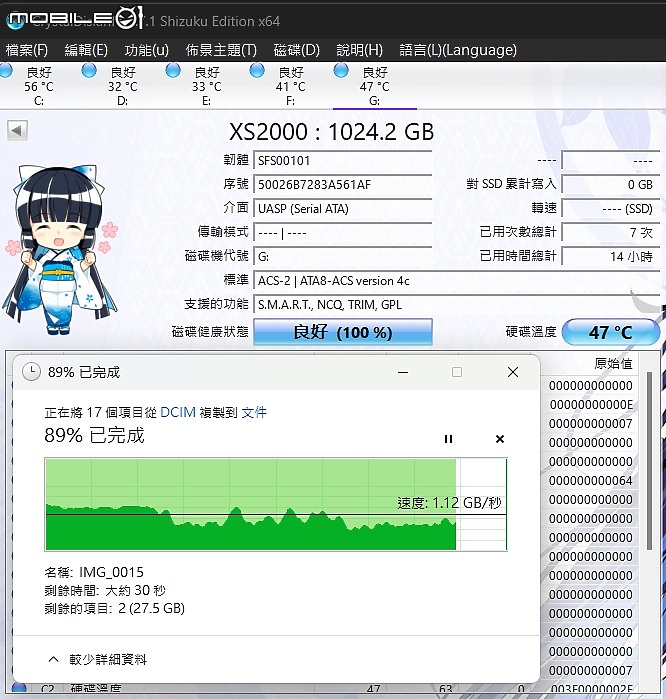Viewport: 666px width, 699px height.
Task: Select drive E: at 33 °C
Action: click(206, 86)
